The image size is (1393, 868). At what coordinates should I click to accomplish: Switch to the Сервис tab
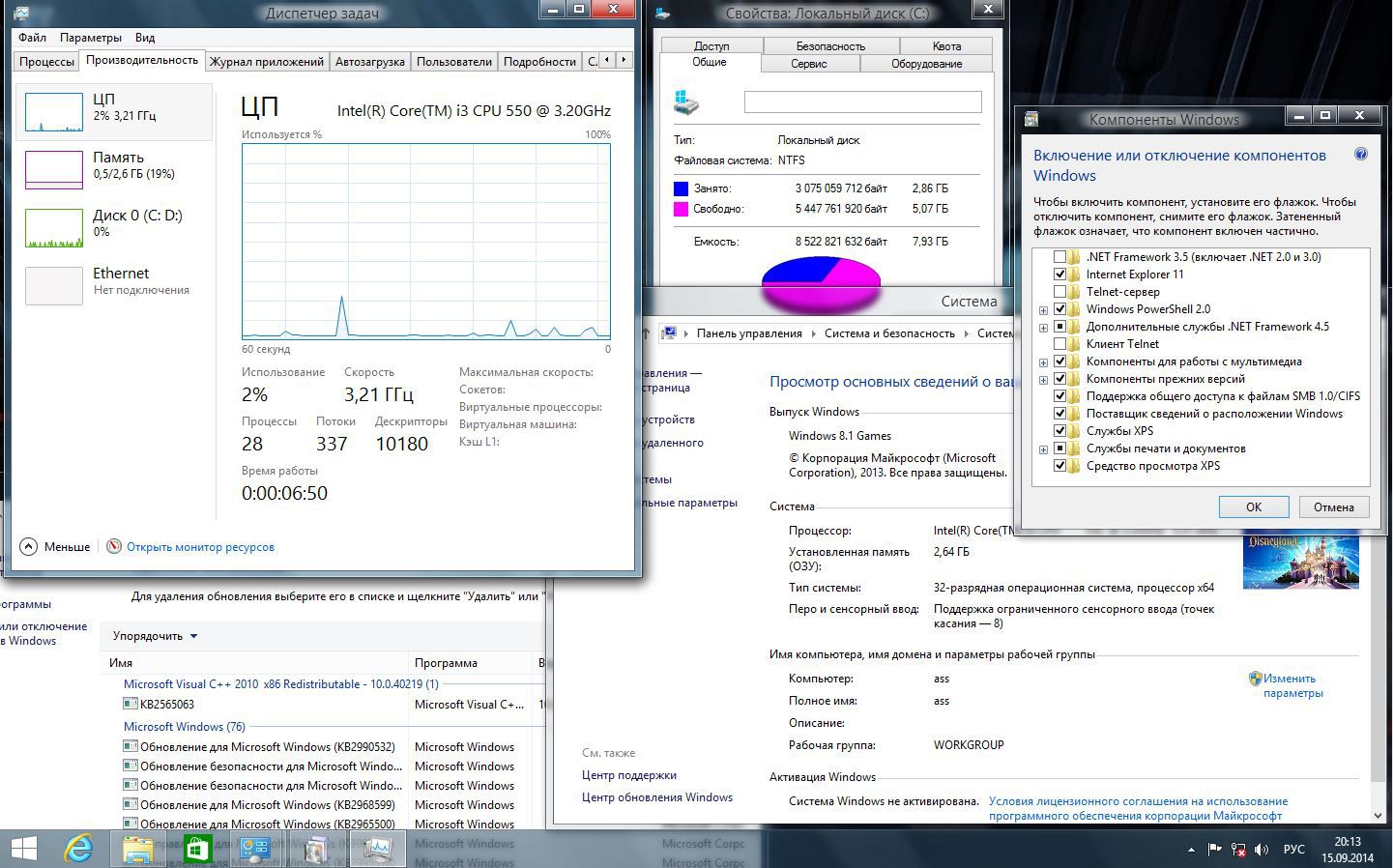pyautogui.click(x=808, y=64)
